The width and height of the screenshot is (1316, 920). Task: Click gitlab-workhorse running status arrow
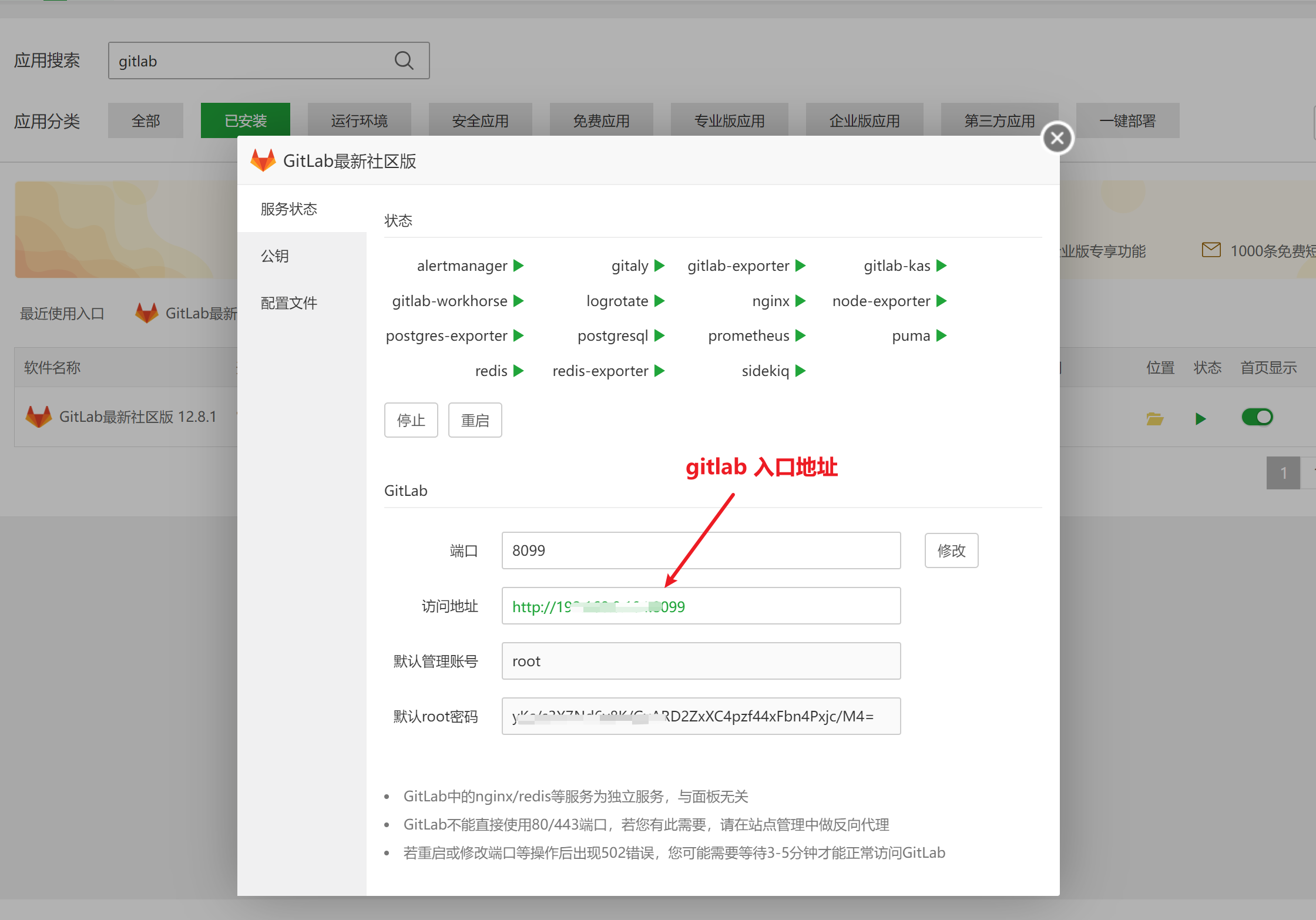(x=518, y=301)
